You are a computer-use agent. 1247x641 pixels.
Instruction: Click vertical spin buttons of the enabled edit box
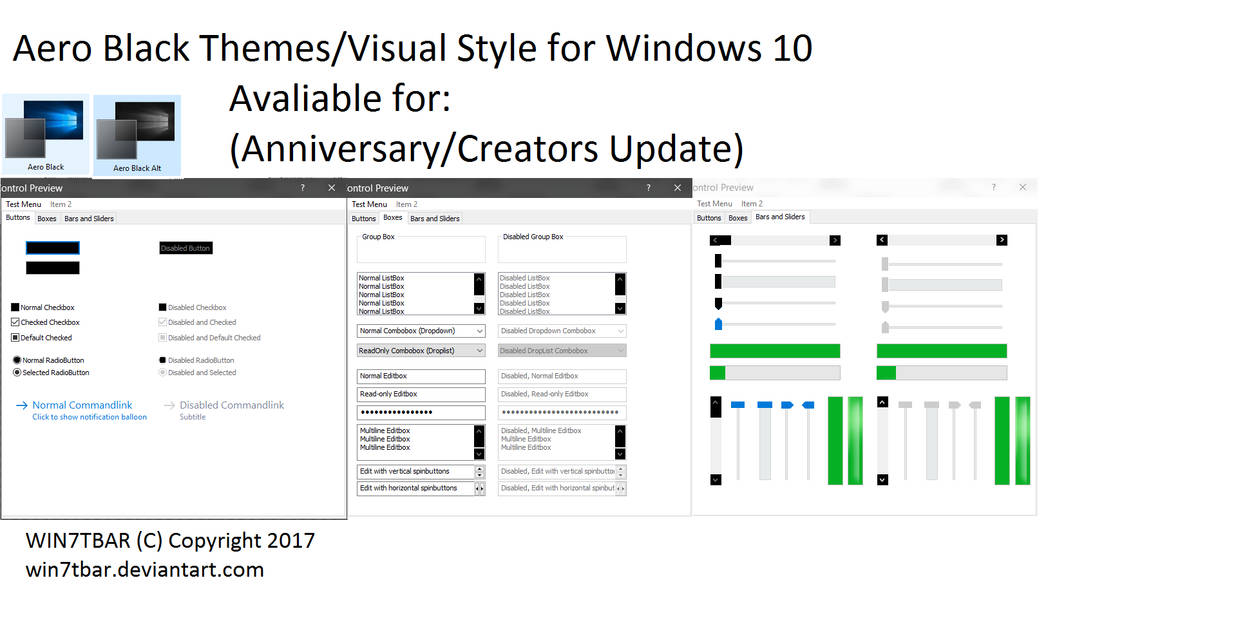pyautogui.click(x=480, y=472)
